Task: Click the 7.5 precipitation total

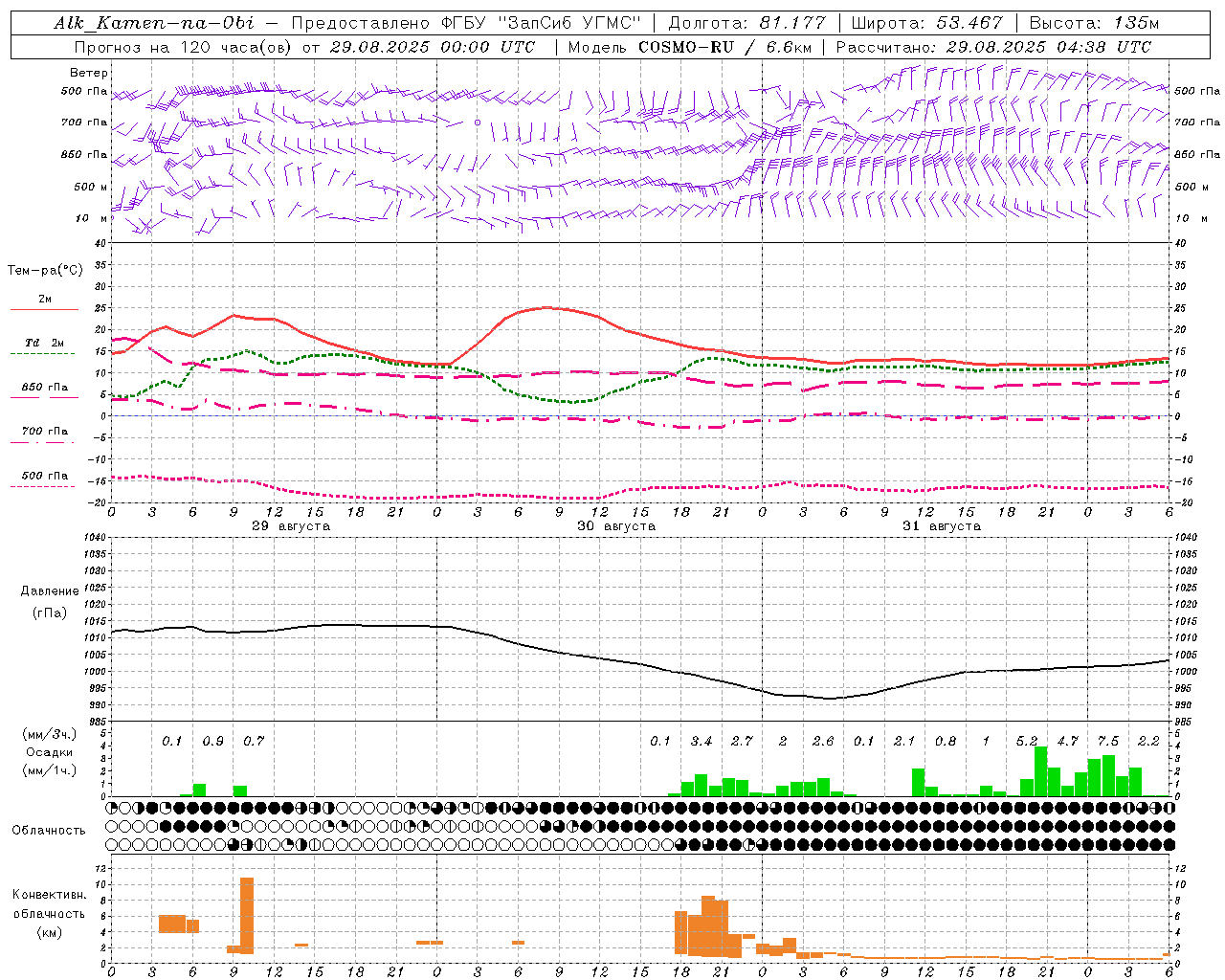Action: pyautogui.click(x=1108, y=742)
